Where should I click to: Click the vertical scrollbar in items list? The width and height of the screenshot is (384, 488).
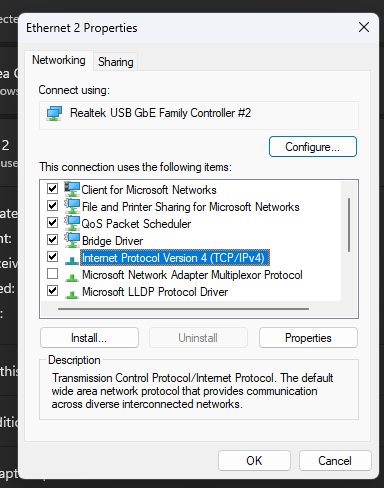click(x=349, y=225)
